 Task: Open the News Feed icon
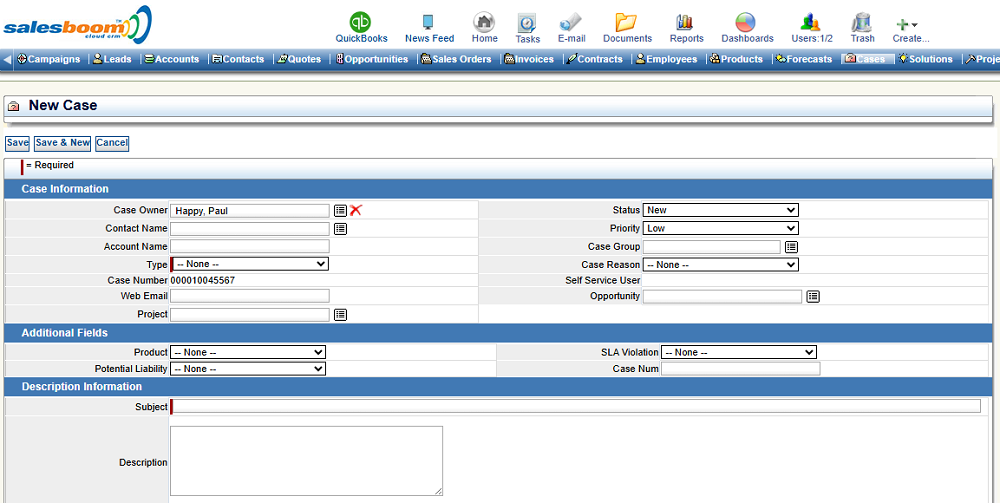pos(429,22)
